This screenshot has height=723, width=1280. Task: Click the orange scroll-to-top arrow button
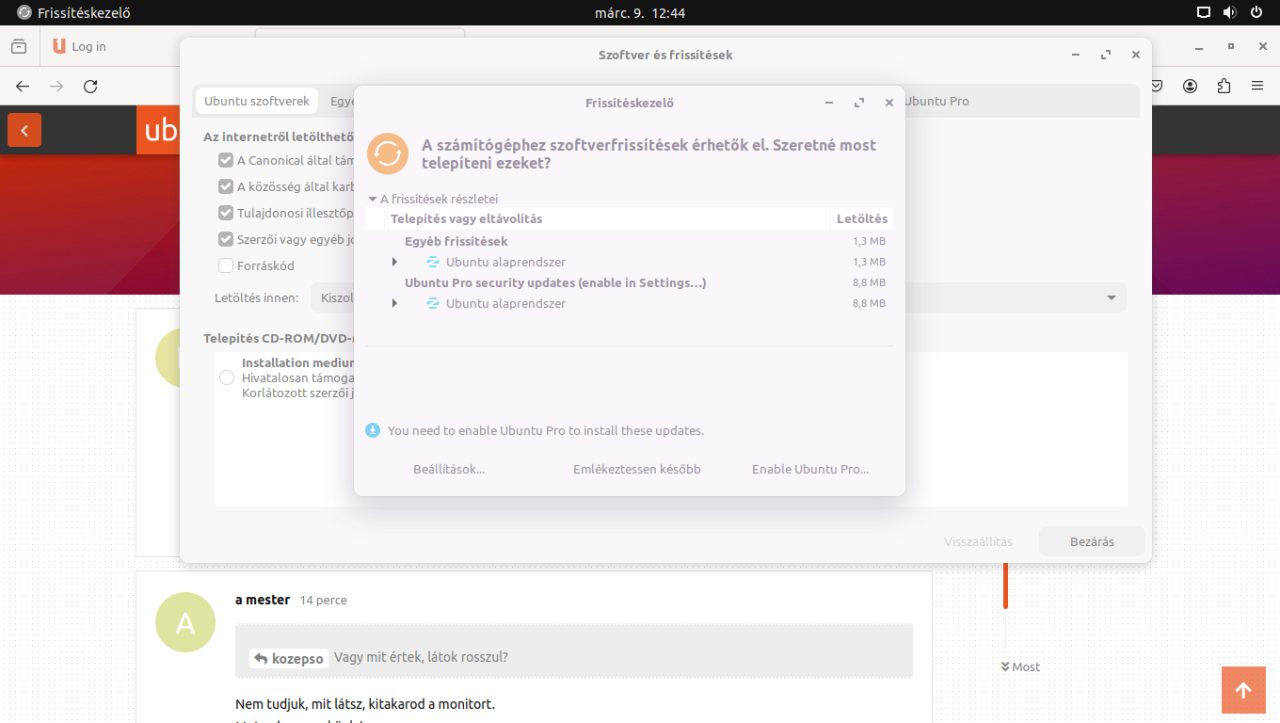tap(1243, 690)
